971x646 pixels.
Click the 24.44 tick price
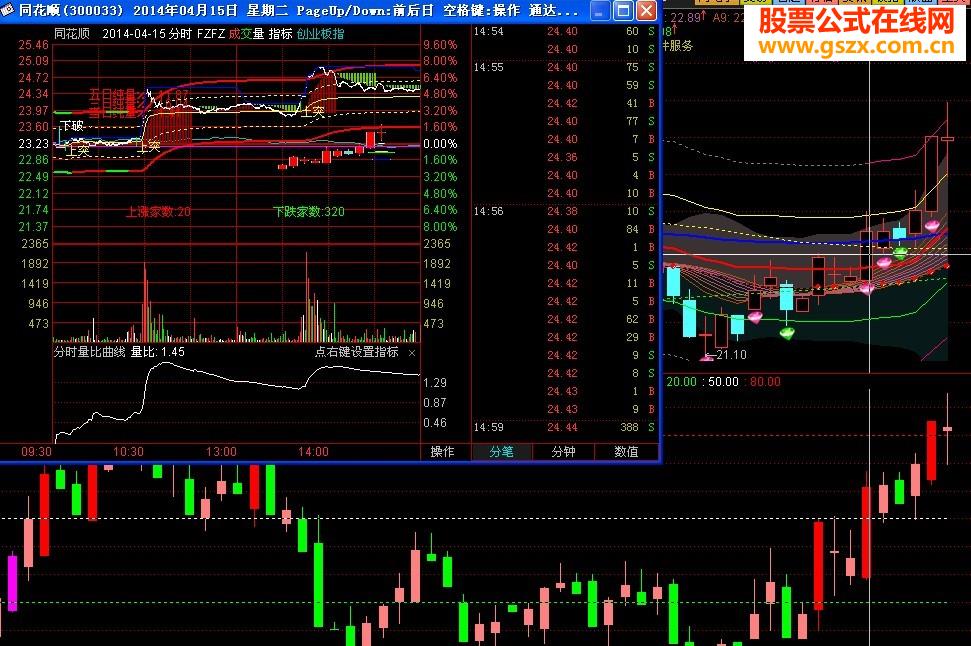tap(562, 427)
